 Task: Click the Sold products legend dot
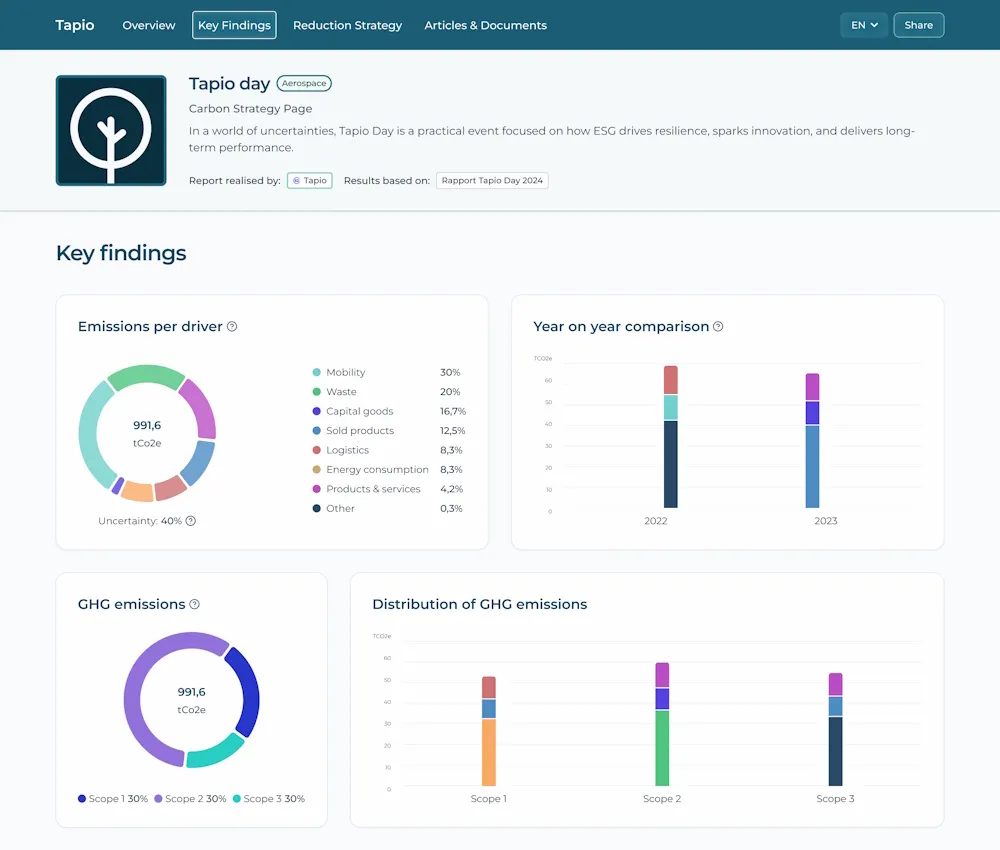(x=316, y=430)
